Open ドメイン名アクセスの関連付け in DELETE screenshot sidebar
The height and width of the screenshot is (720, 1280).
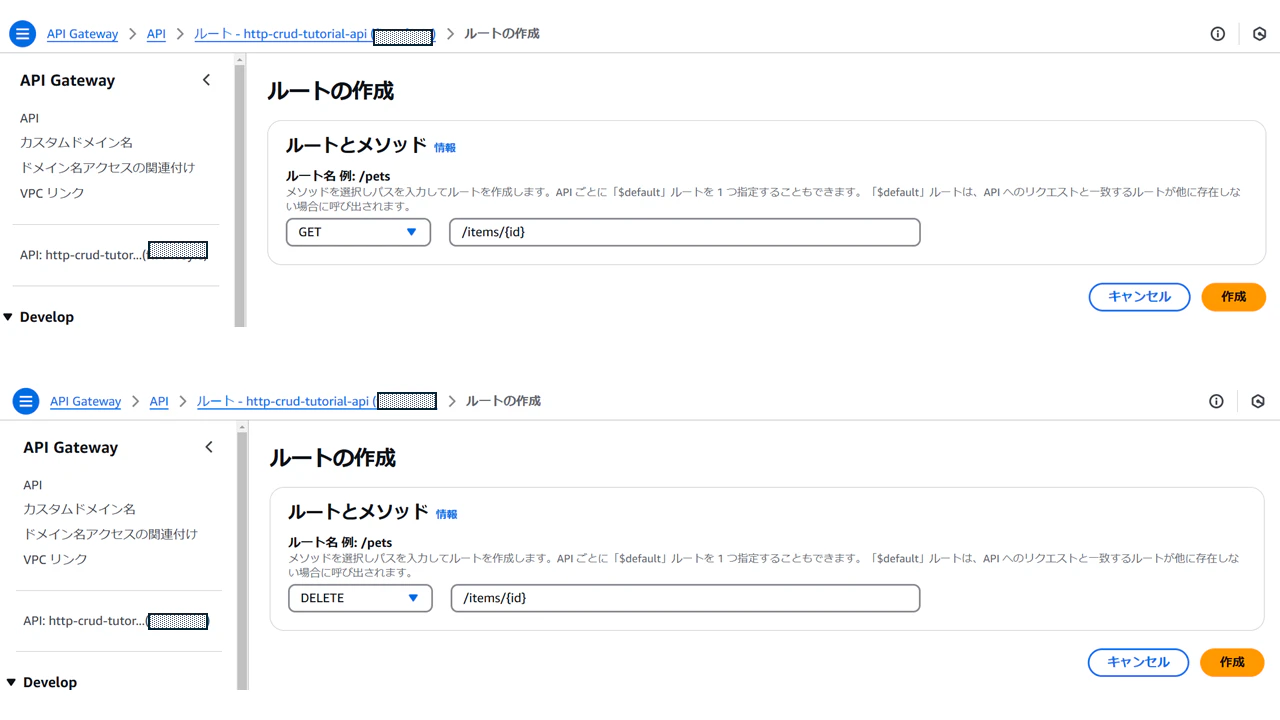click(x=110, y=534)
